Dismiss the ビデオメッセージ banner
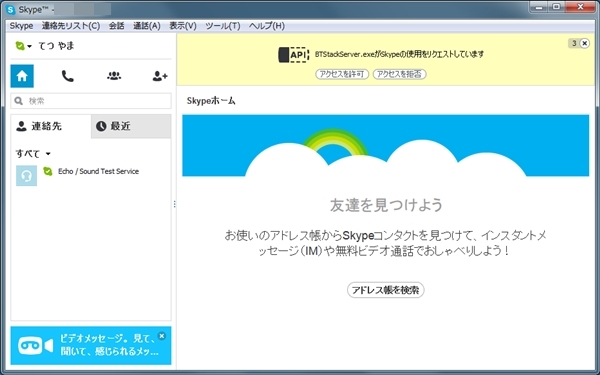 [x=162, y=336]
